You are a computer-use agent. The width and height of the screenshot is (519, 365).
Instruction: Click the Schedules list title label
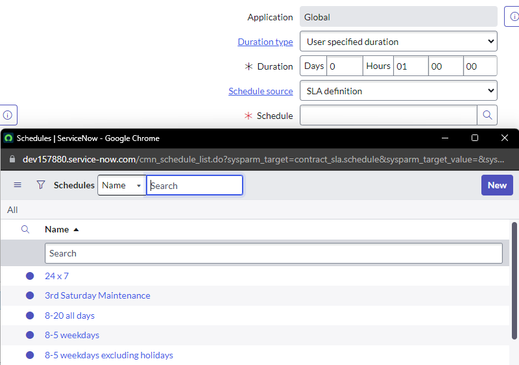click(x=74, y=185)
